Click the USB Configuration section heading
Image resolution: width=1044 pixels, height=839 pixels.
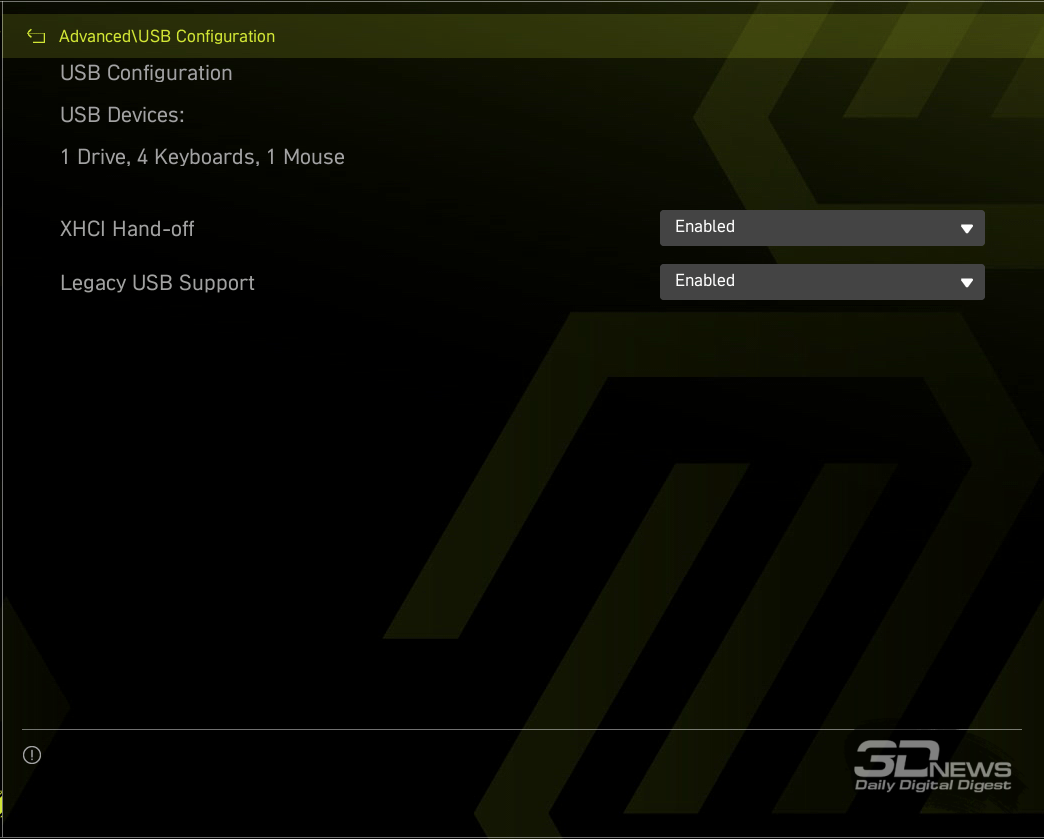tap(146, 73)
